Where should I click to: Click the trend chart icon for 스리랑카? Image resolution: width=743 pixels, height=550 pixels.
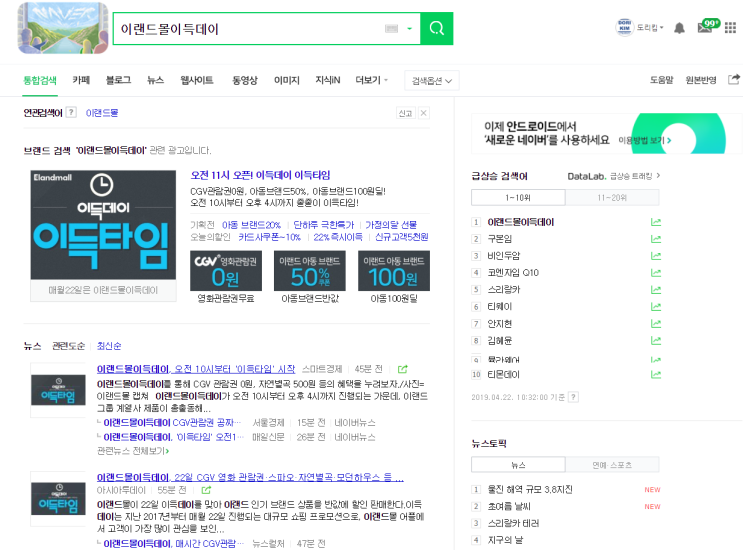656,290
